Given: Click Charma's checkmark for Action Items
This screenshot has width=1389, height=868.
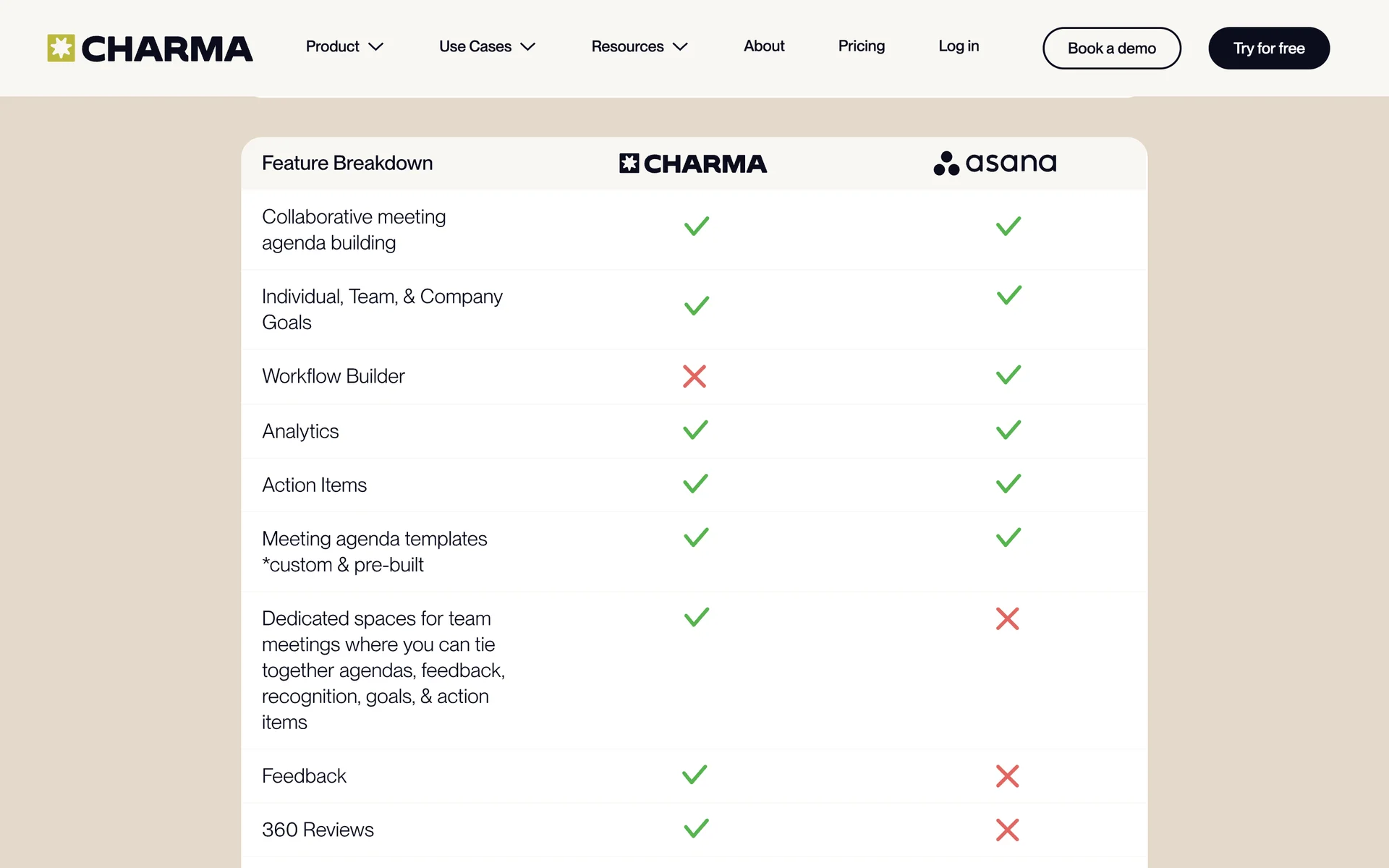Looking at the screenshot, I should (x=695, y=484).
